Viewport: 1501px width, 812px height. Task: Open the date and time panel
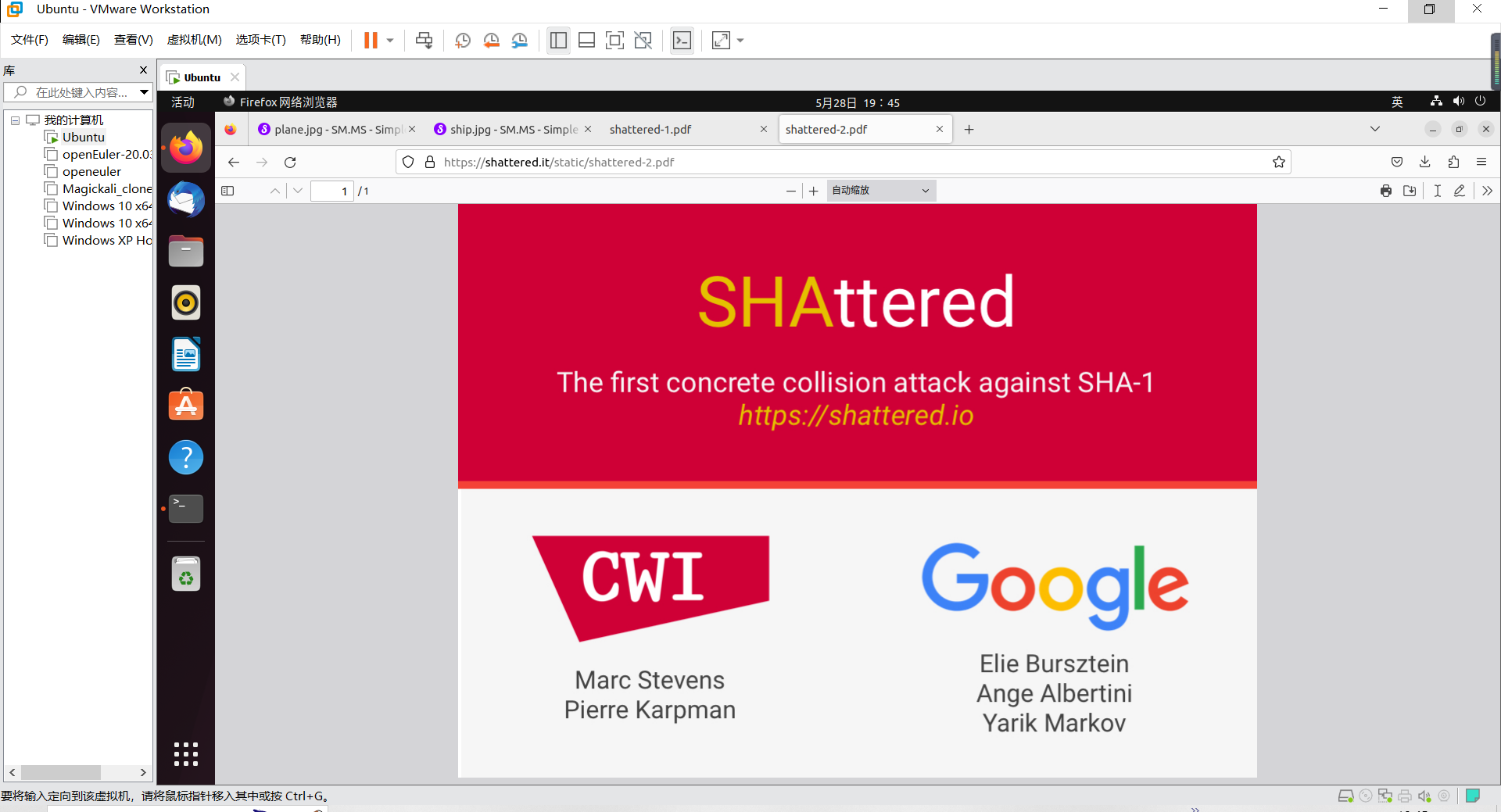(x=858, y=102)
